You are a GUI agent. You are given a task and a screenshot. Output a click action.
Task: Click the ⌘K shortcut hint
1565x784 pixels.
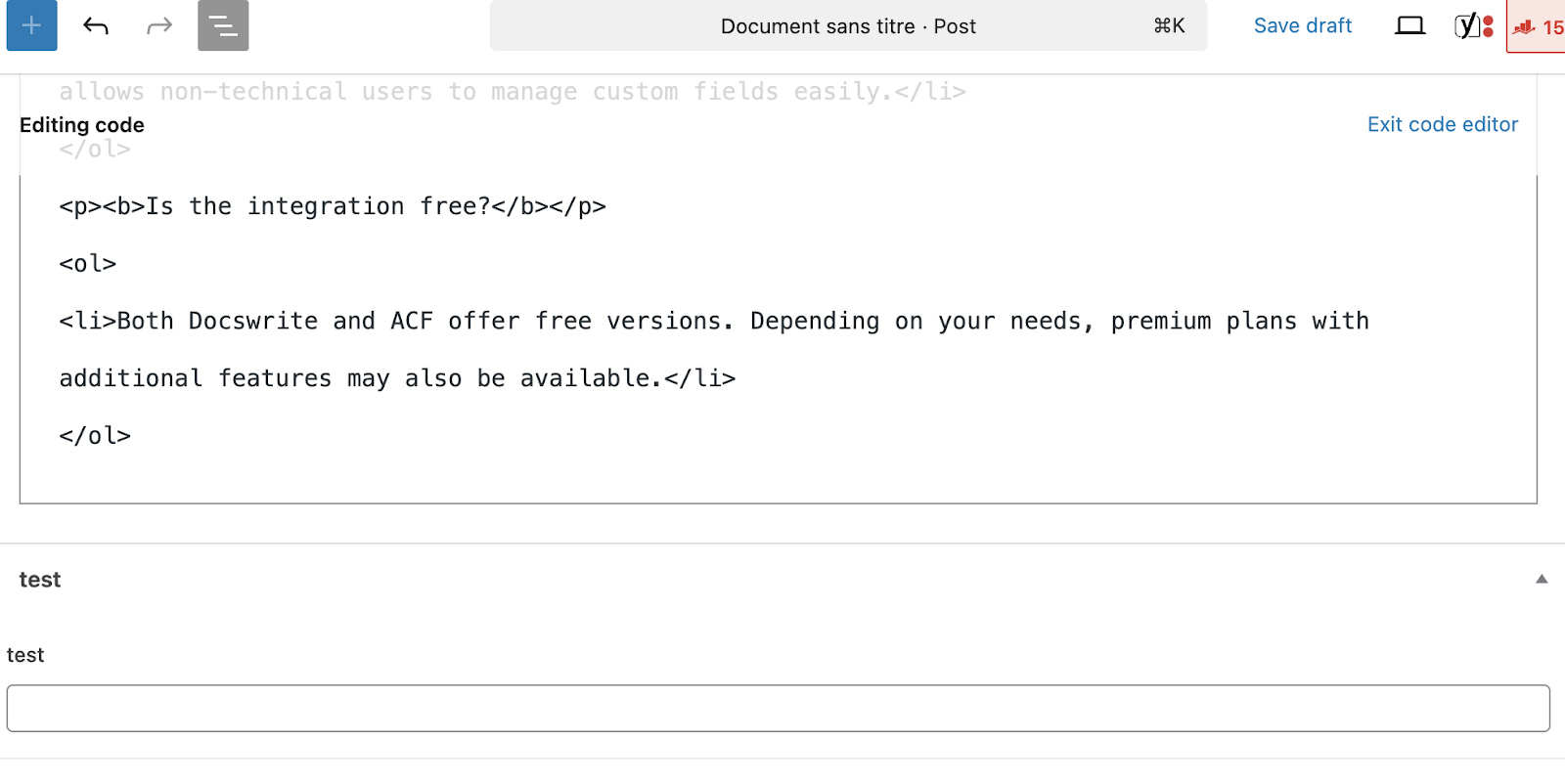coord(1169,25)
